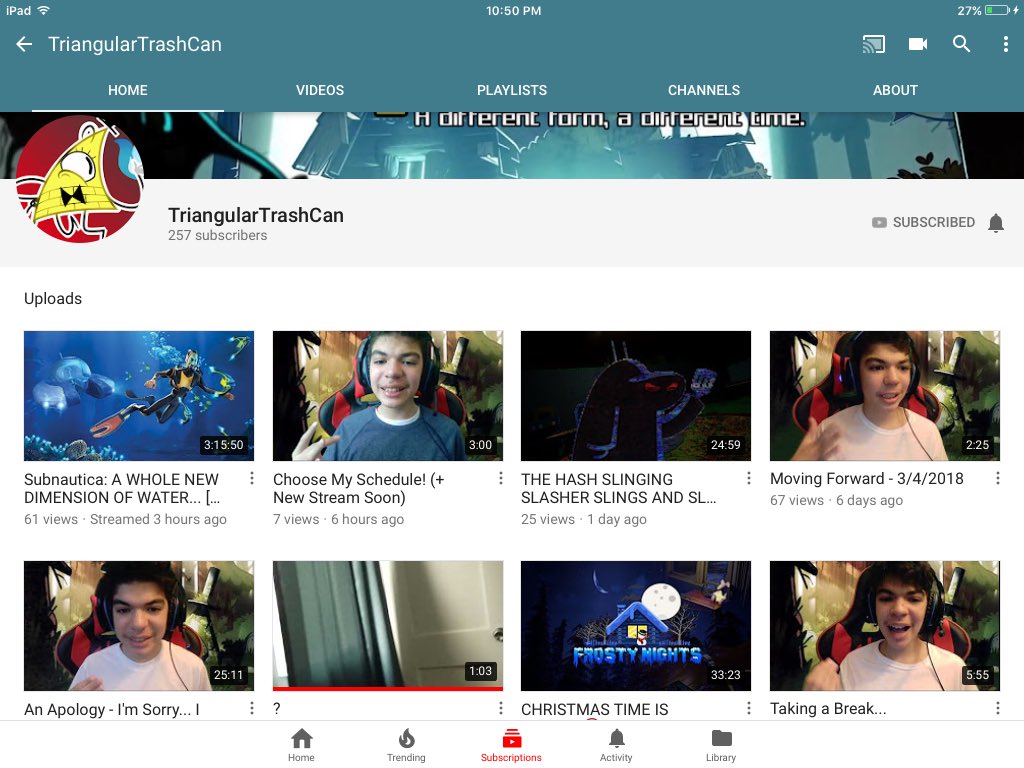
Task: Go to Home in bottom navigation
Action: [x=301, y=745]
